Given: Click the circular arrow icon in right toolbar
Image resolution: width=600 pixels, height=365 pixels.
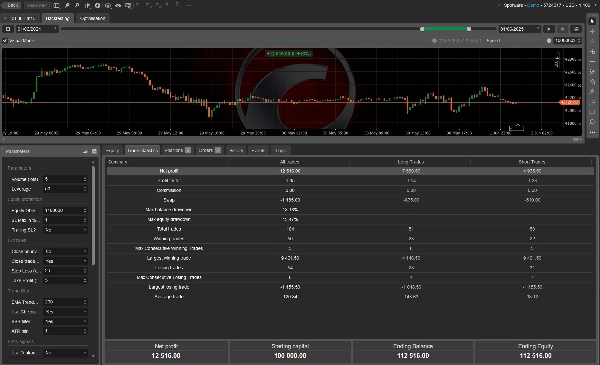Looking at the screenshot, I should 592,122.
